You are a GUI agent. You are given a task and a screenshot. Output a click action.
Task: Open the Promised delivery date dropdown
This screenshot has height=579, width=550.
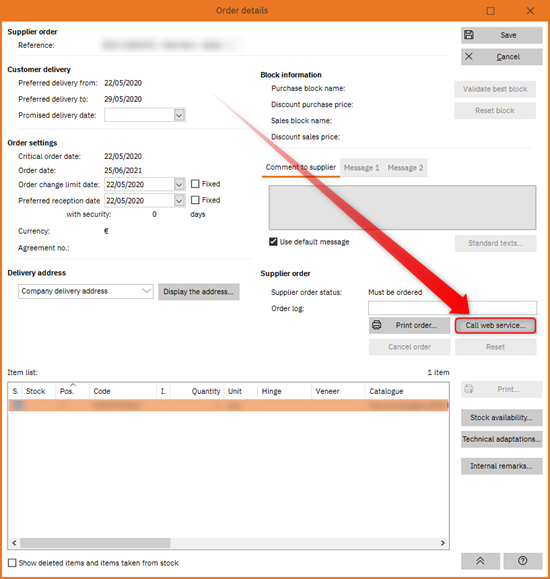click(179, 115)
